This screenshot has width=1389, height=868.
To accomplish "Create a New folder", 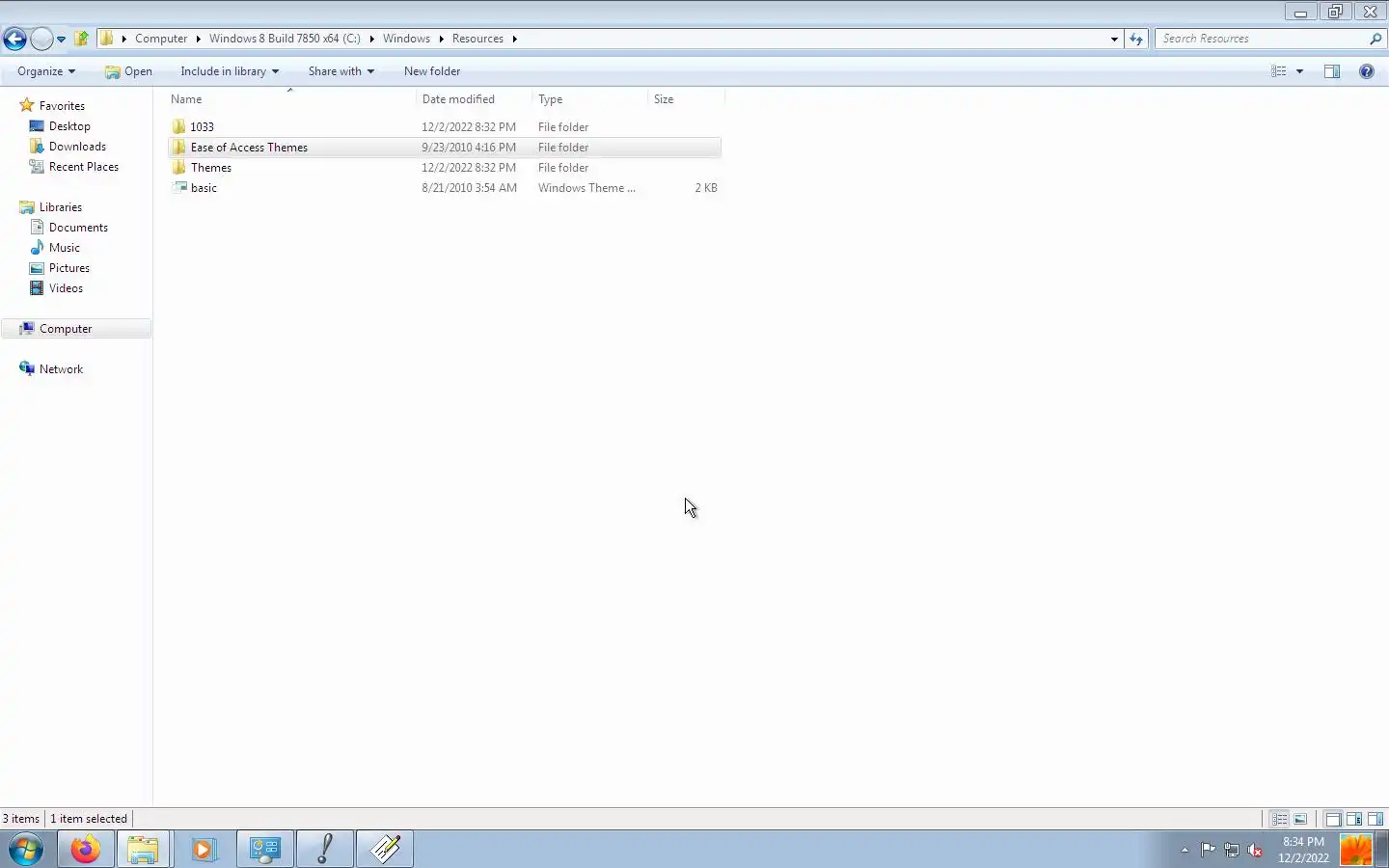I will 432,71.
